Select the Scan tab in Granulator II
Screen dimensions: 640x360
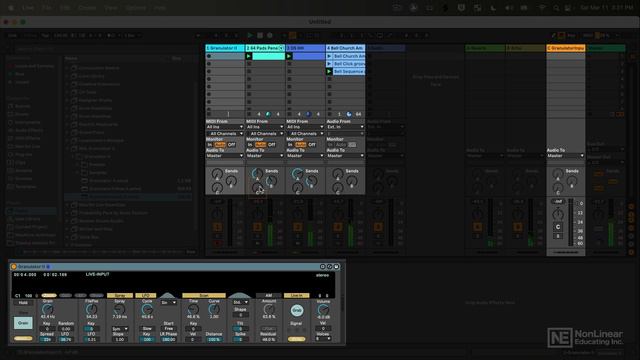coord(204,295)
